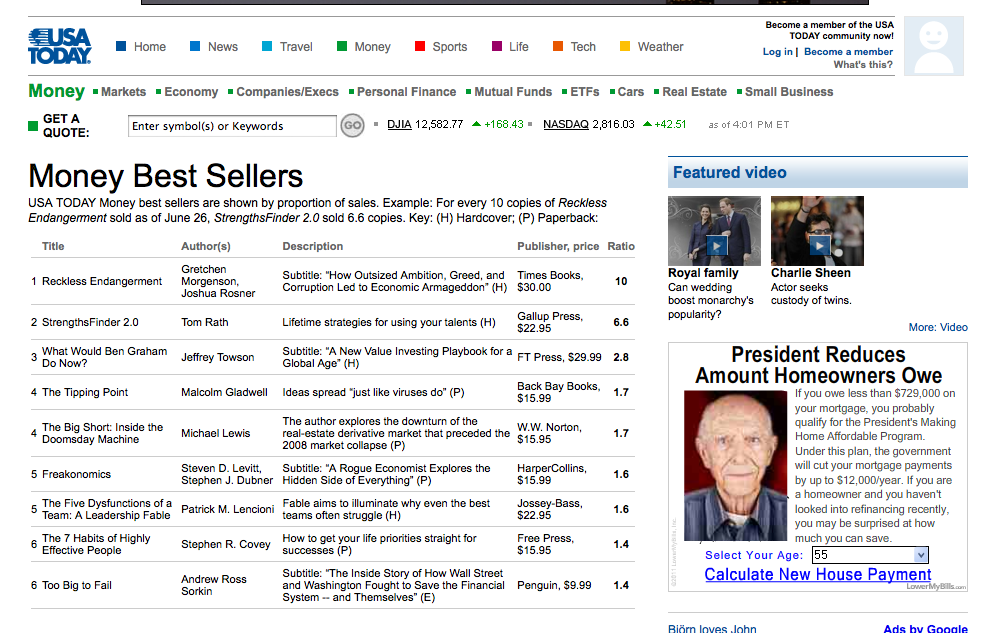Screen dimensions: 989x633
Task: Click the community member avatar icon
Action: tap(933, 46)
